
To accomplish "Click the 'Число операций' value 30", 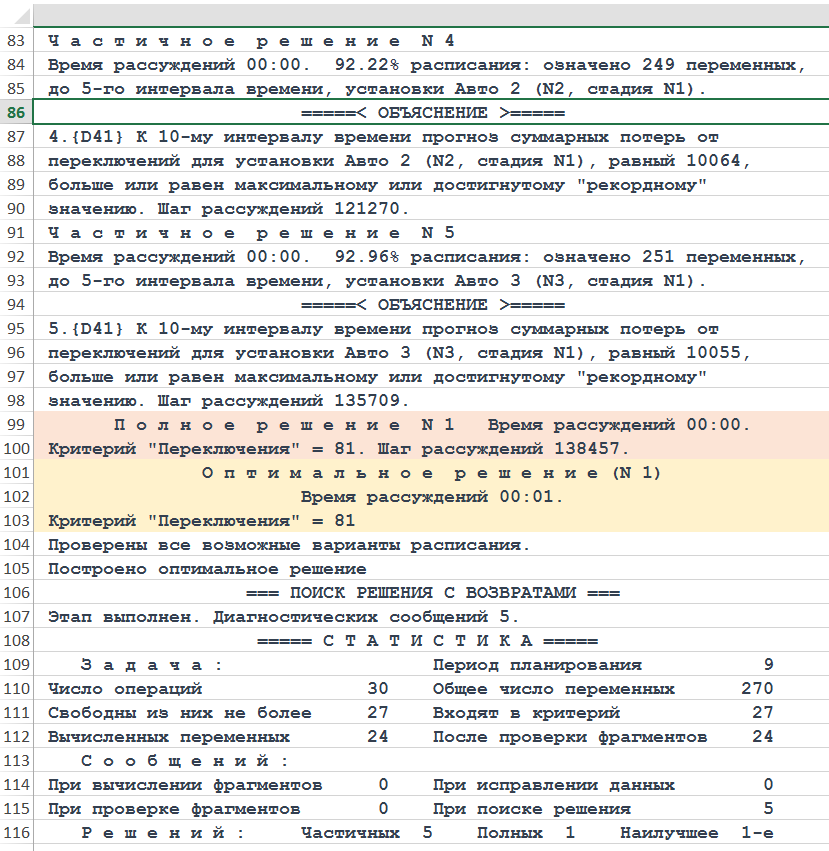I will [x=377, y=689].
